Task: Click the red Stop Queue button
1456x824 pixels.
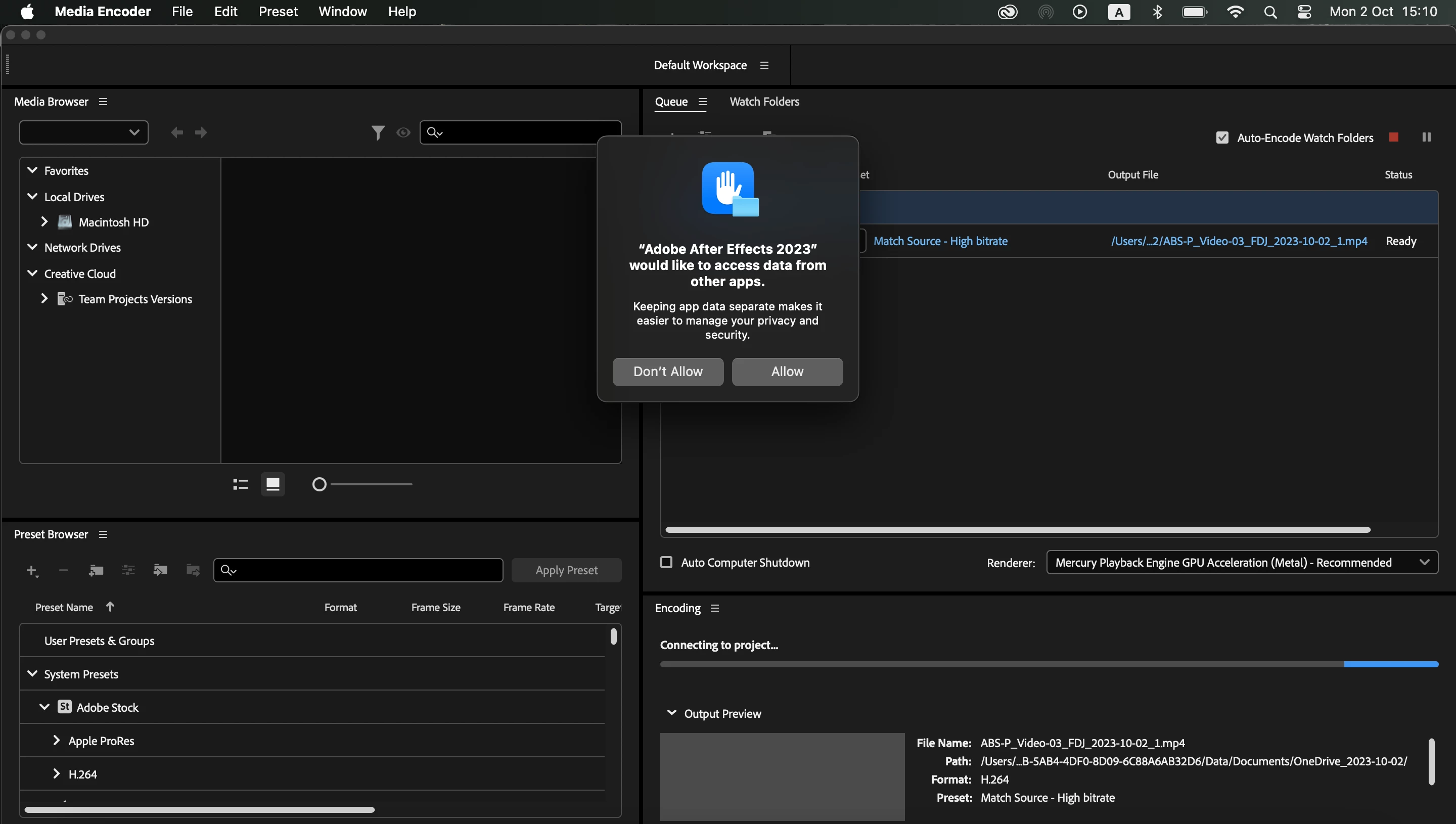Action: click(1393, 138)
